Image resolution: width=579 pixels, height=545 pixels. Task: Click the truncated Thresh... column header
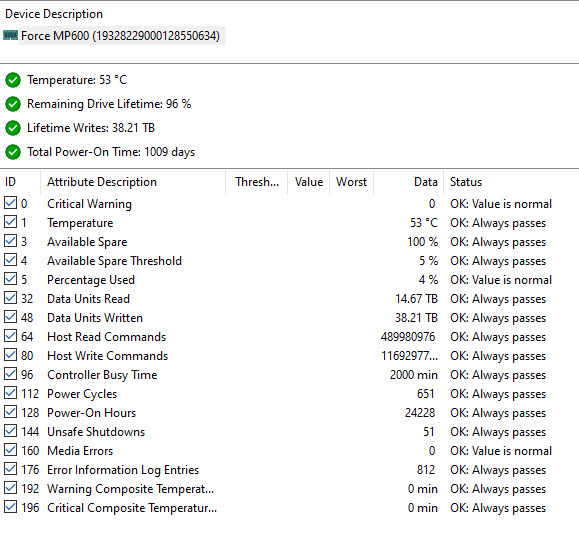point(257,182)
